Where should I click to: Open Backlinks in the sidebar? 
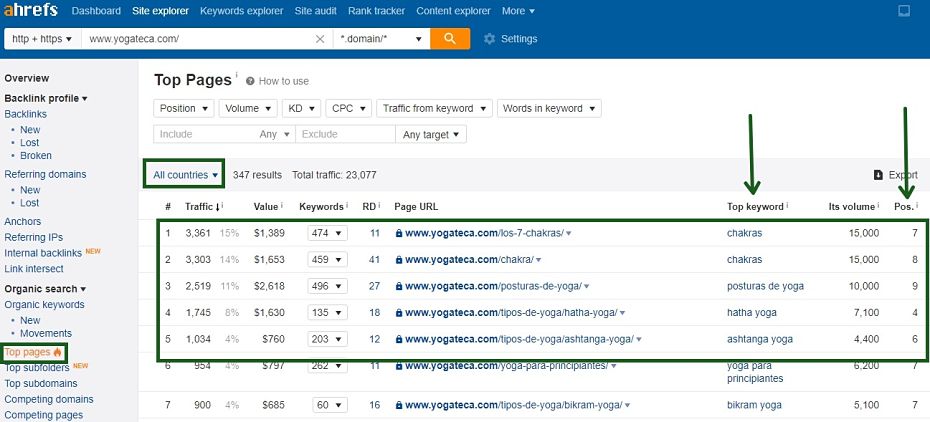tap(26, 114)
